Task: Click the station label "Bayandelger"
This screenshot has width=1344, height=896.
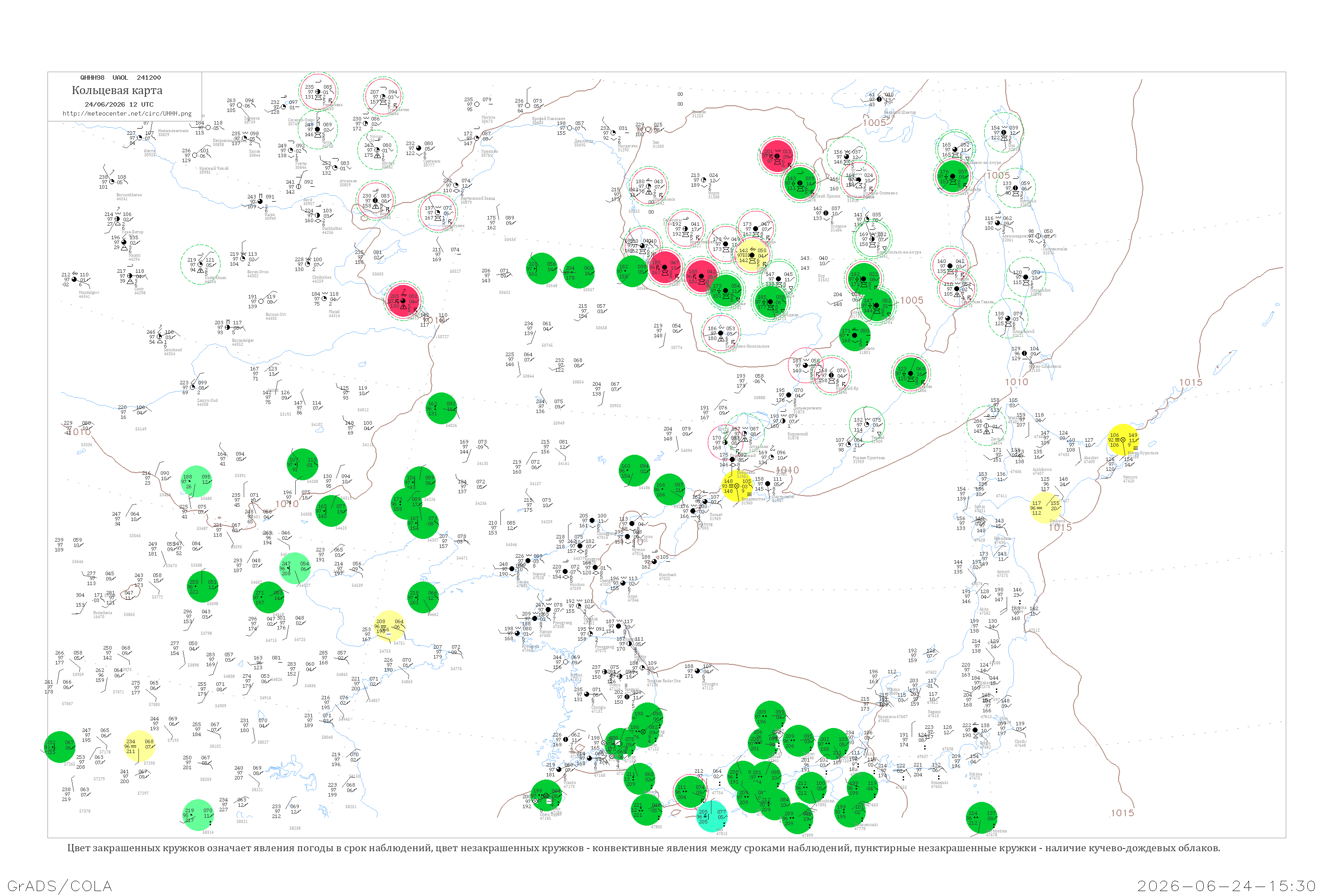Action: click(x=243, y=340)
